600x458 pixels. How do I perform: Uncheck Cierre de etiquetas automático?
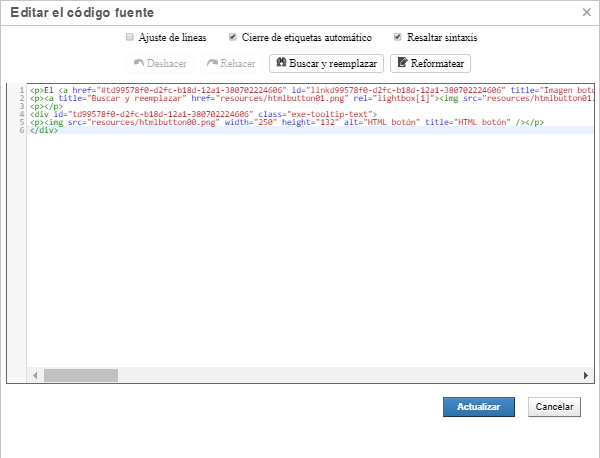(x=233, y=37)
